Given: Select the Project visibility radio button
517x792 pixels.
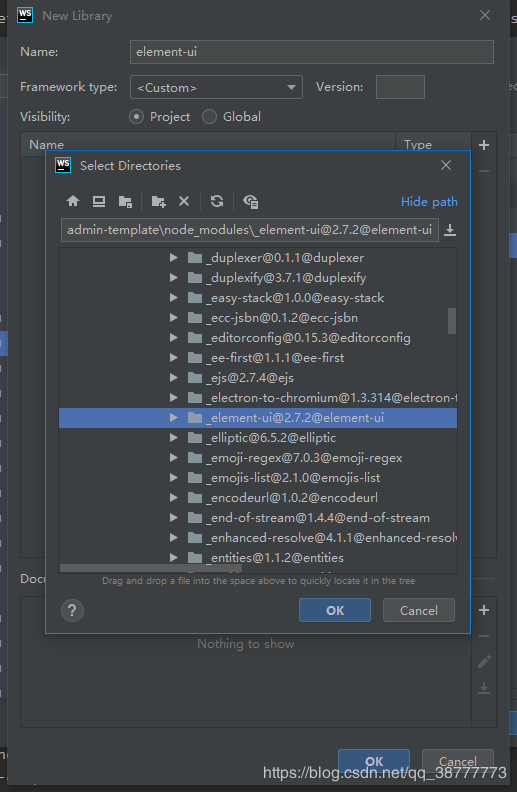Looking at the screenshot, I should tap(136, 117).
